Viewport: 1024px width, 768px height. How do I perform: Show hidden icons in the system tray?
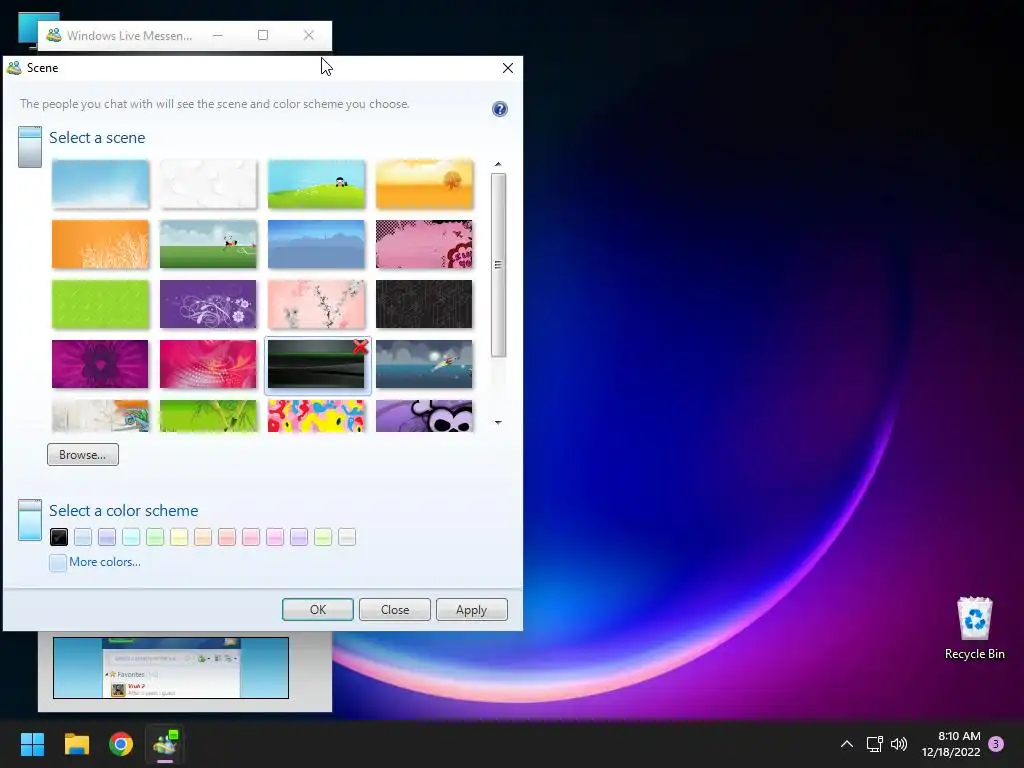click(x=846, y=744)
